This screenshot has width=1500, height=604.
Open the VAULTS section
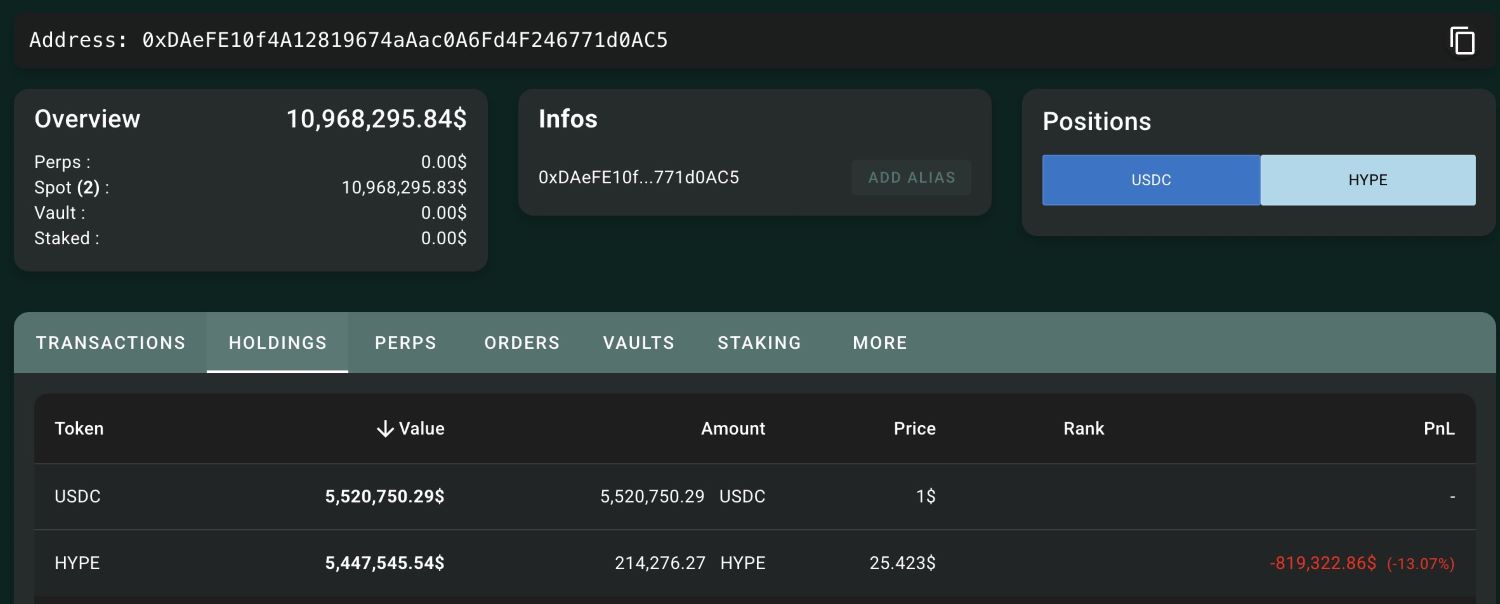(x=638, y=343)
